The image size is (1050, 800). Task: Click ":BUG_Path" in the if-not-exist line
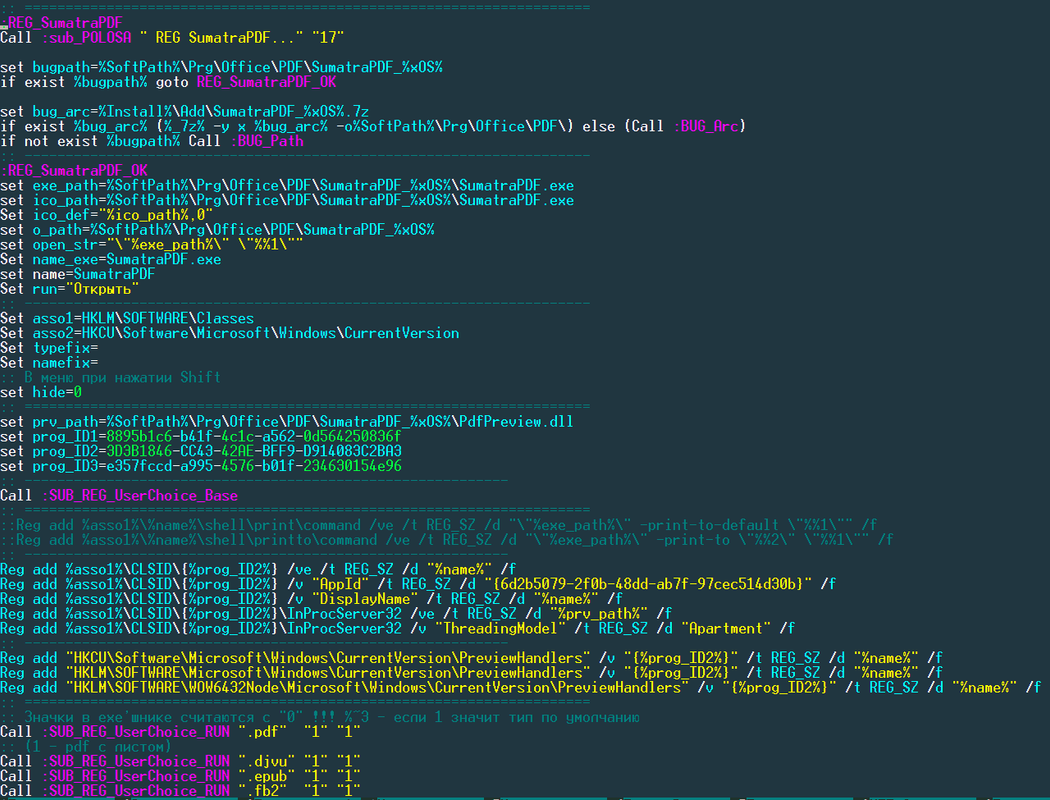pos(267,141)
